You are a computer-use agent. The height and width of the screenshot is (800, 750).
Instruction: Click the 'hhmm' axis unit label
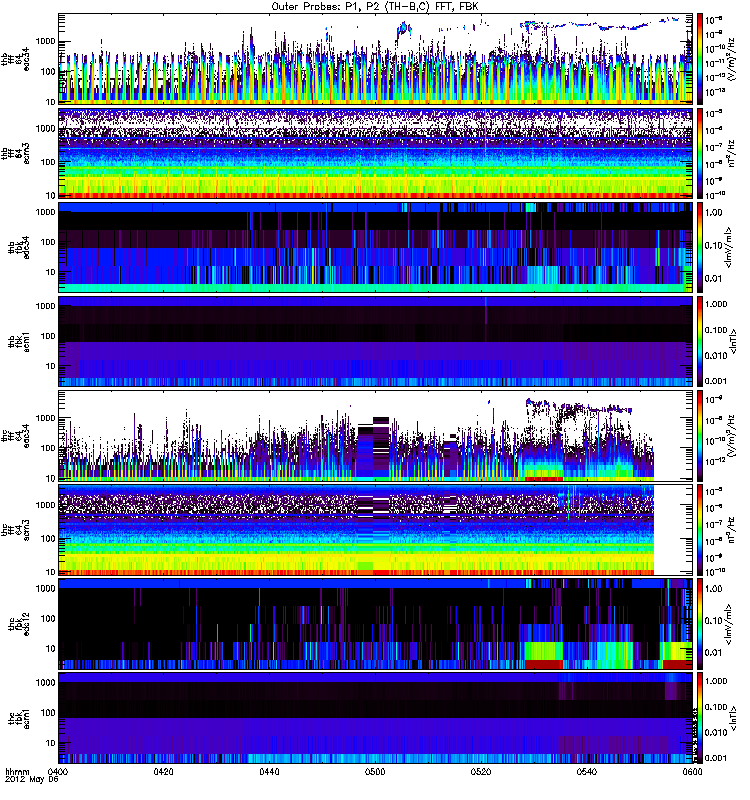pyautogui.click(x=17, y=771)
